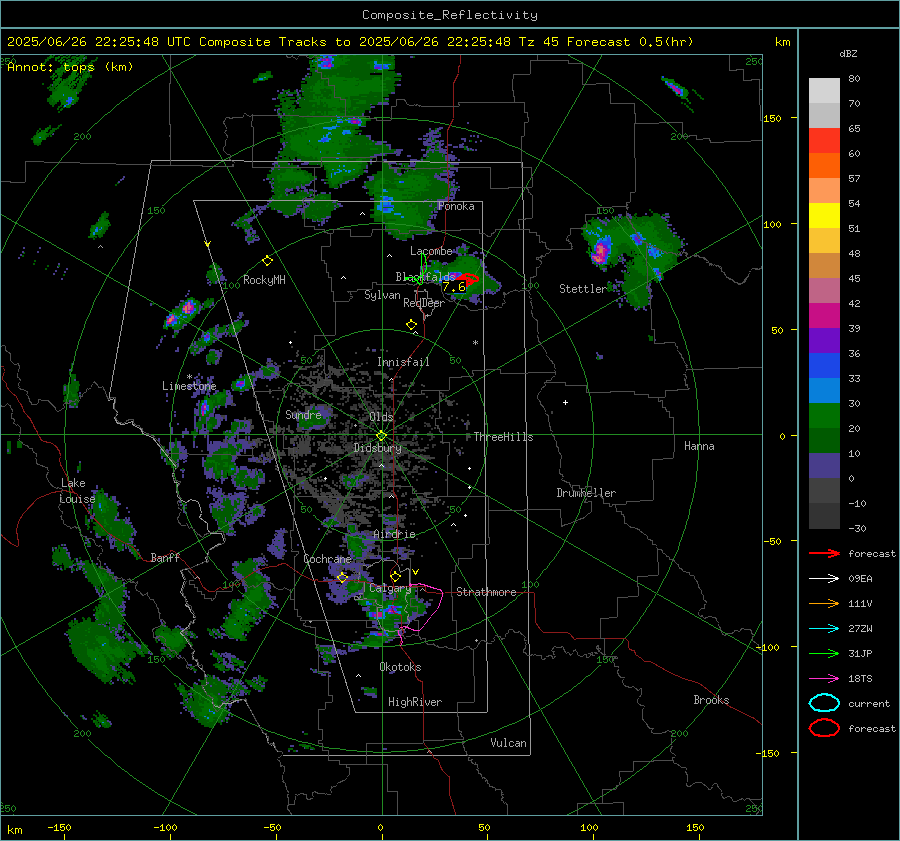Click the Didsbury city label
The height and width of the screenshot is (841, 900).
[x=377, y=448]
